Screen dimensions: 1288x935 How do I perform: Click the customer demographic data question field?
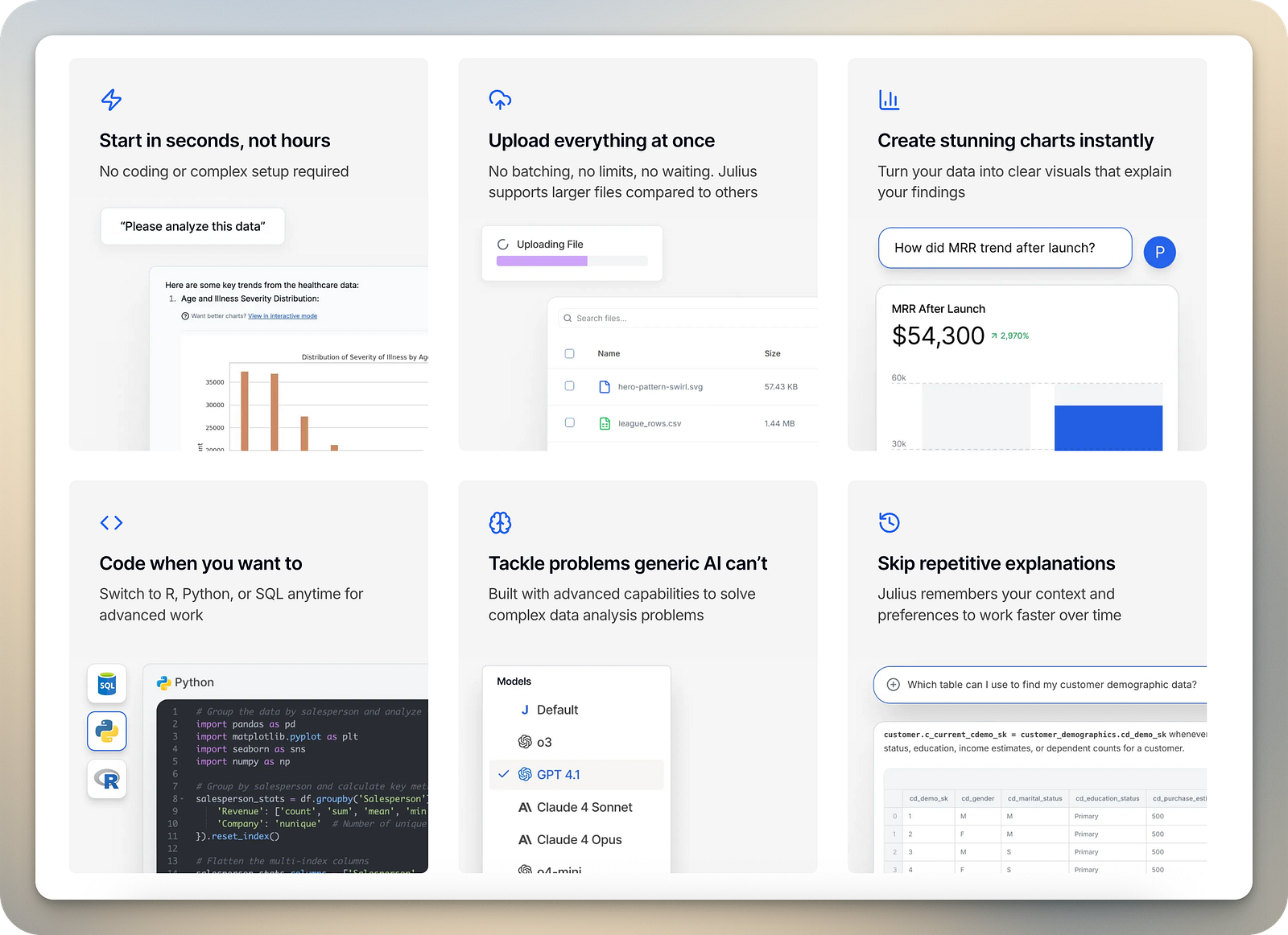pyautogui.click(x=1040, y=685)
